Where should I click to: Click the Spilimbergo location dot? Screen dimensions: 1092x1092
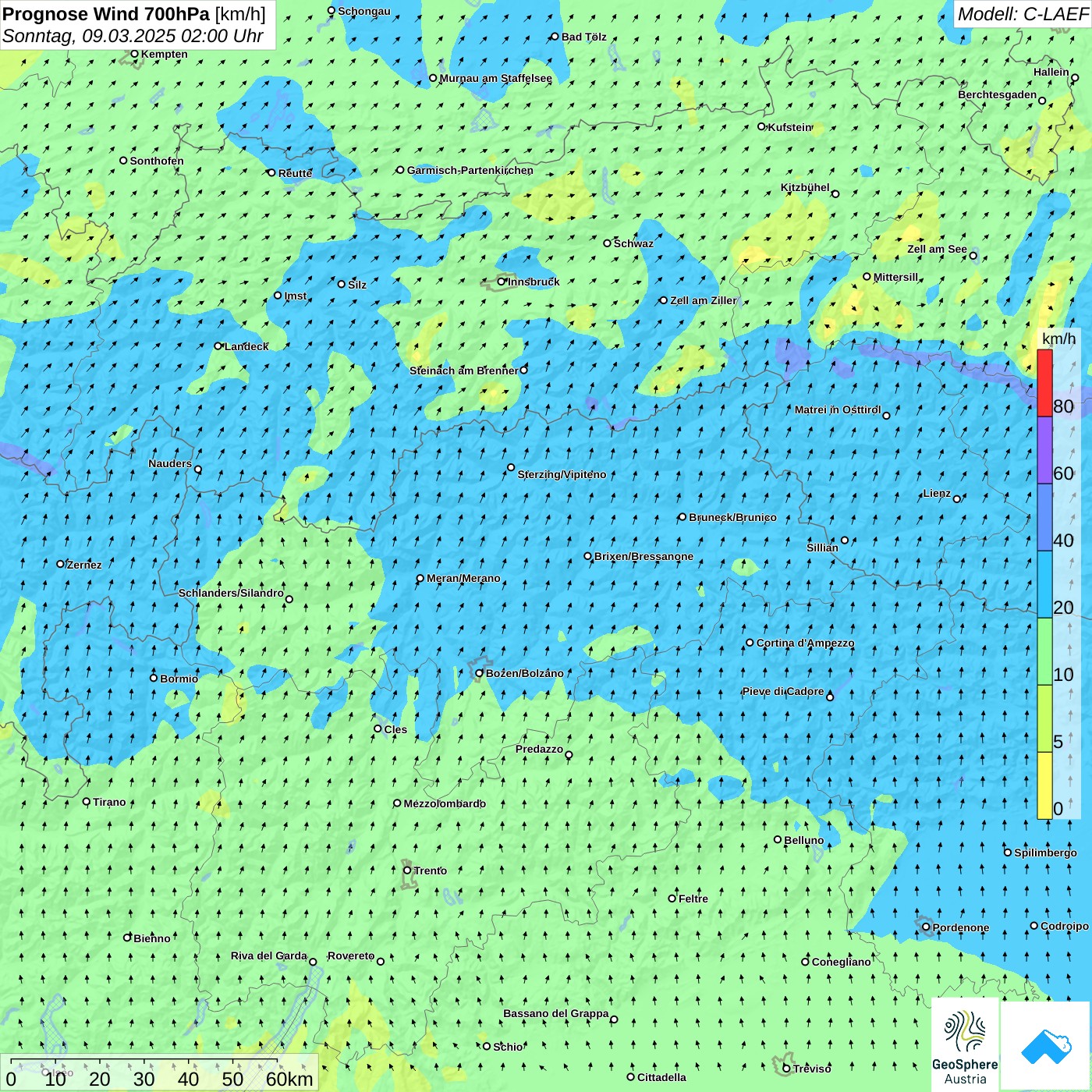tap(1007, 853)
